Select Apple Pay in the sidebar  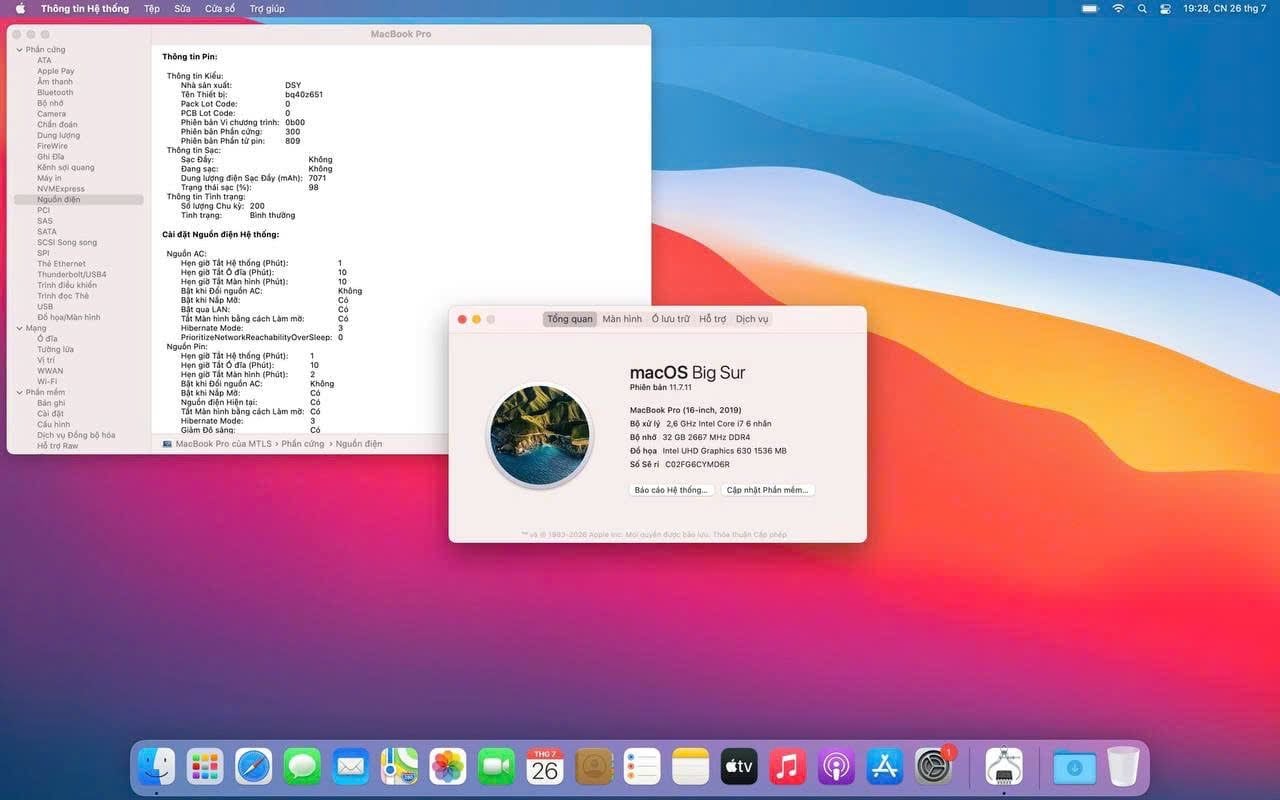click(x=56, y=71)
